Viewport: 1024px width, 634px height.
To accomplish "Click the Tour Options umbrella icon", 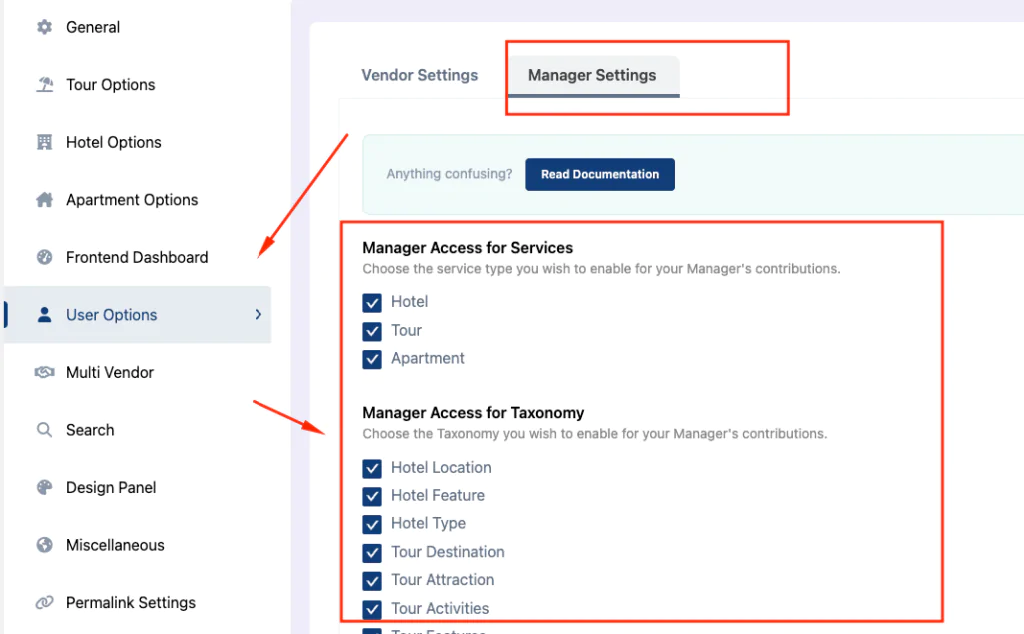I will 44,85.
